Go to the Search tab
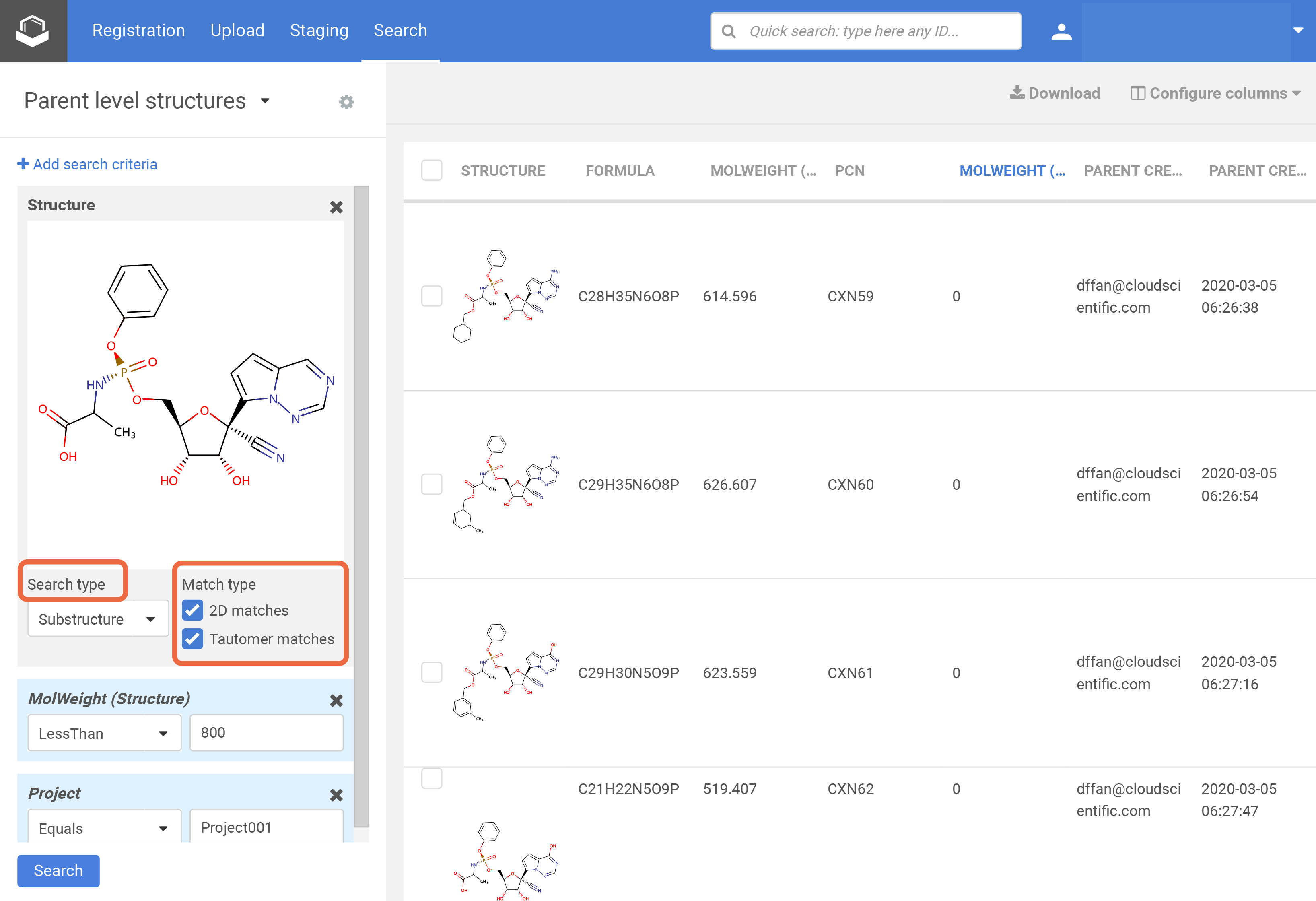 400,31
